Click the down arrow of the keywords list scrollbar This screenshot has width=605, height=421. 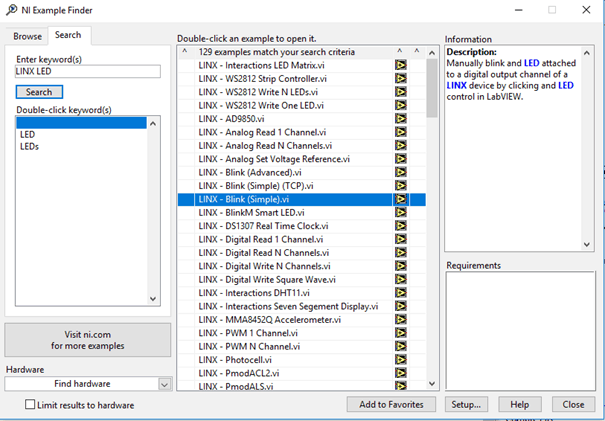153,298
